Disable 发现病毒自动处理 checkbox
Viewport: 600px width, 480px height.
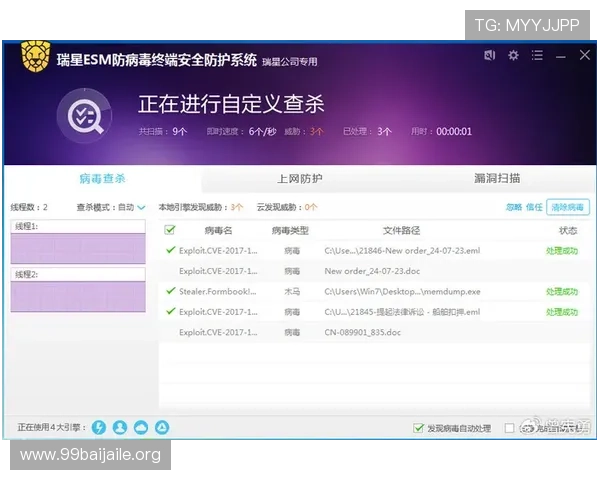coord(418,428)
